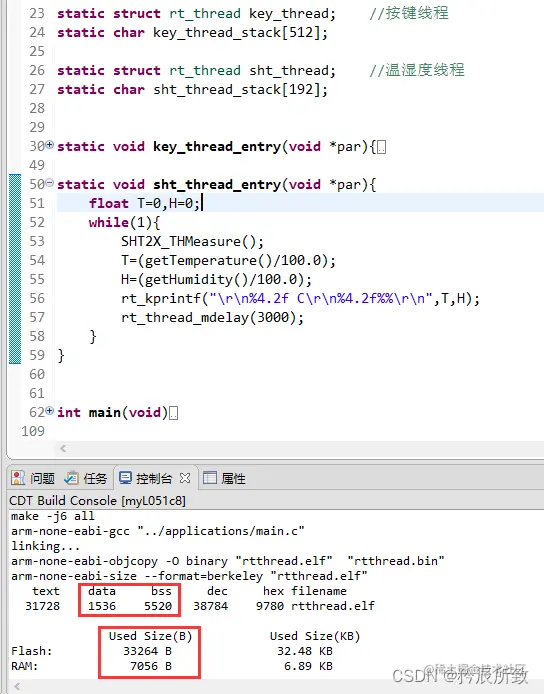
Task: Click line number 51 in the gutter
Action: (37, 203)
